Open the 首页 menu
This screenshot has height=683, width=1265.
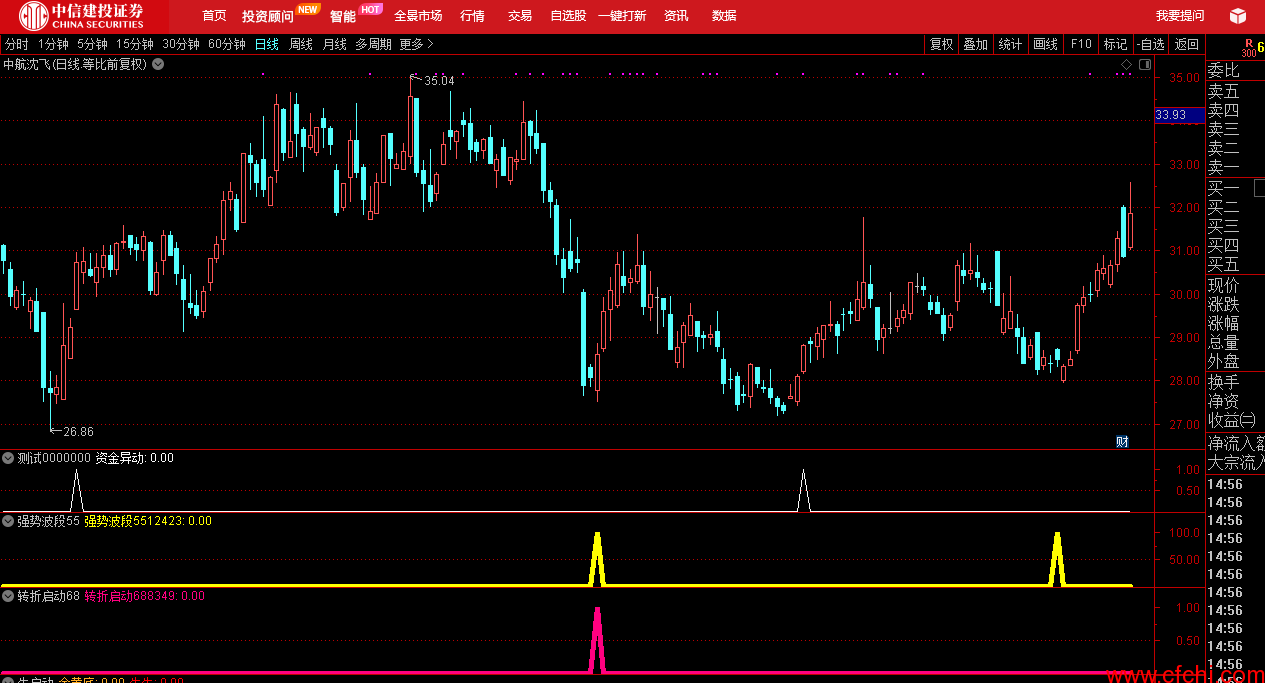coord(214,16)
